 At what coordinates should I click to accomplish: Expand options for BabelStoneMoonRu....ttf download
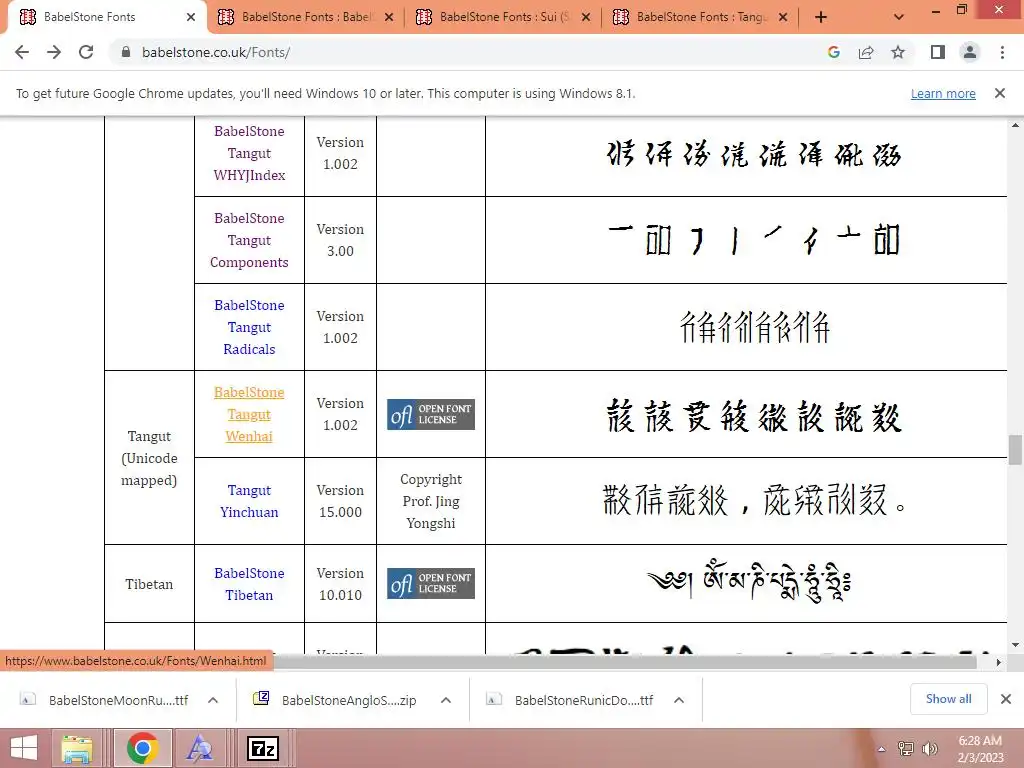click(x=213, y=700)
